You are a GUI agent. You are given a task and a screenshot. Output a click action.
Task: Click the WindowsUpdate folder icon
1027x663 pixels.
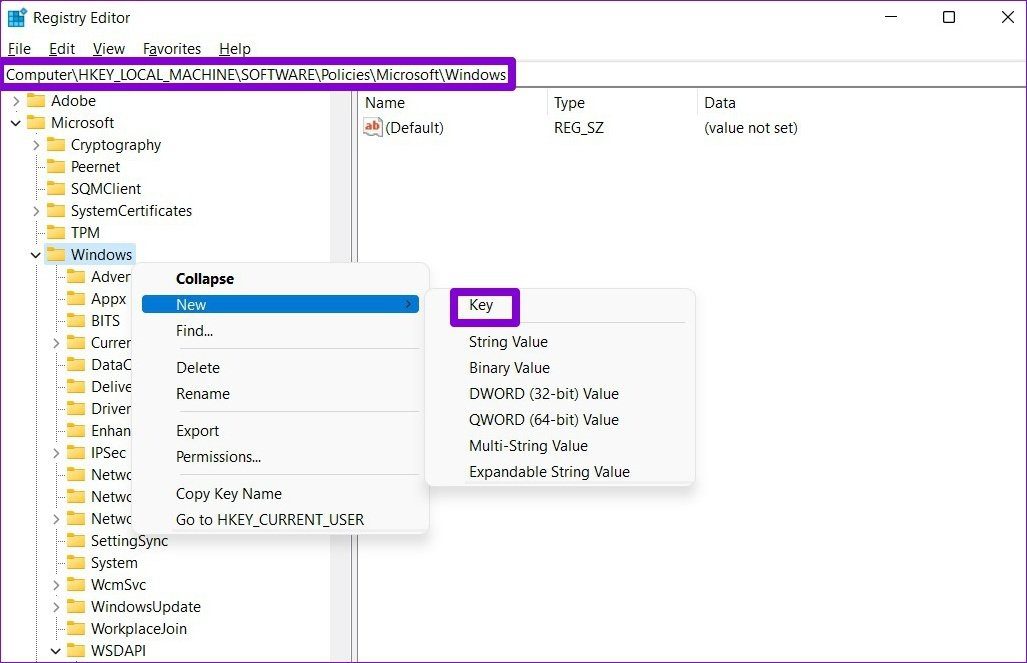[76, 607]
